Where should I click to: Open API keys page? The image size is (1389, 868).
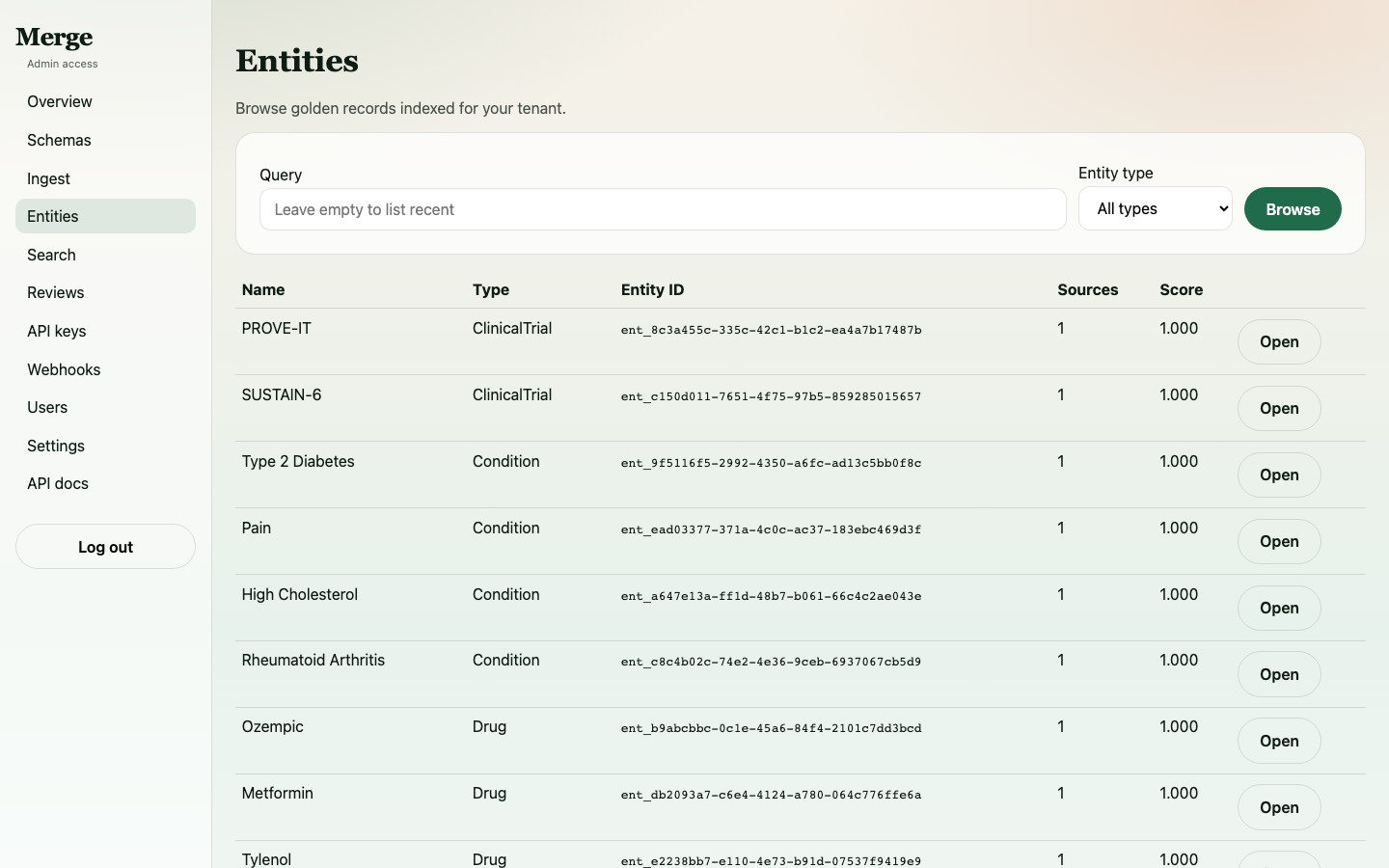click(x=105, y=331)
